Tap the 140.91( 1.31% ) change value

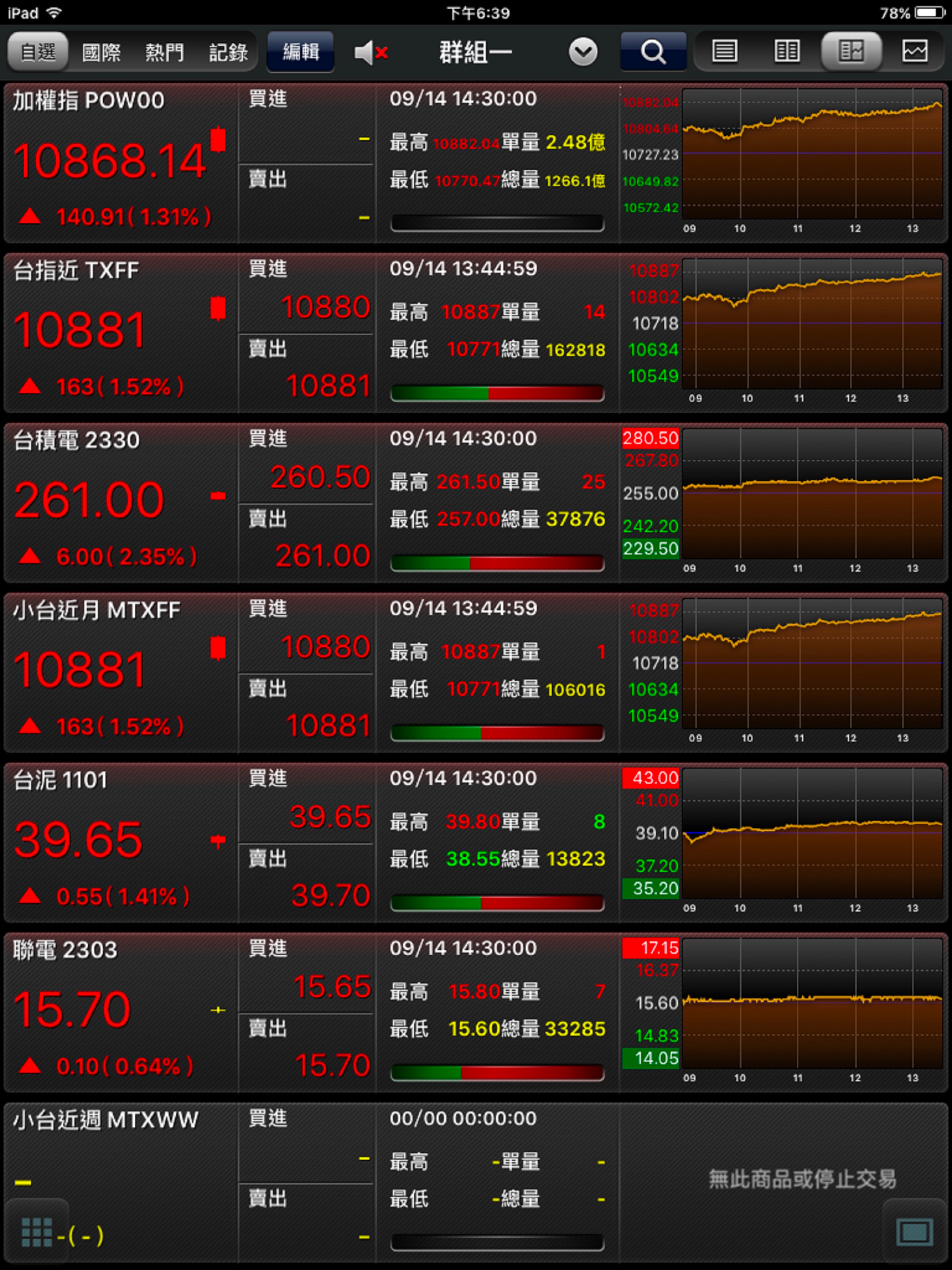(133, 217)
